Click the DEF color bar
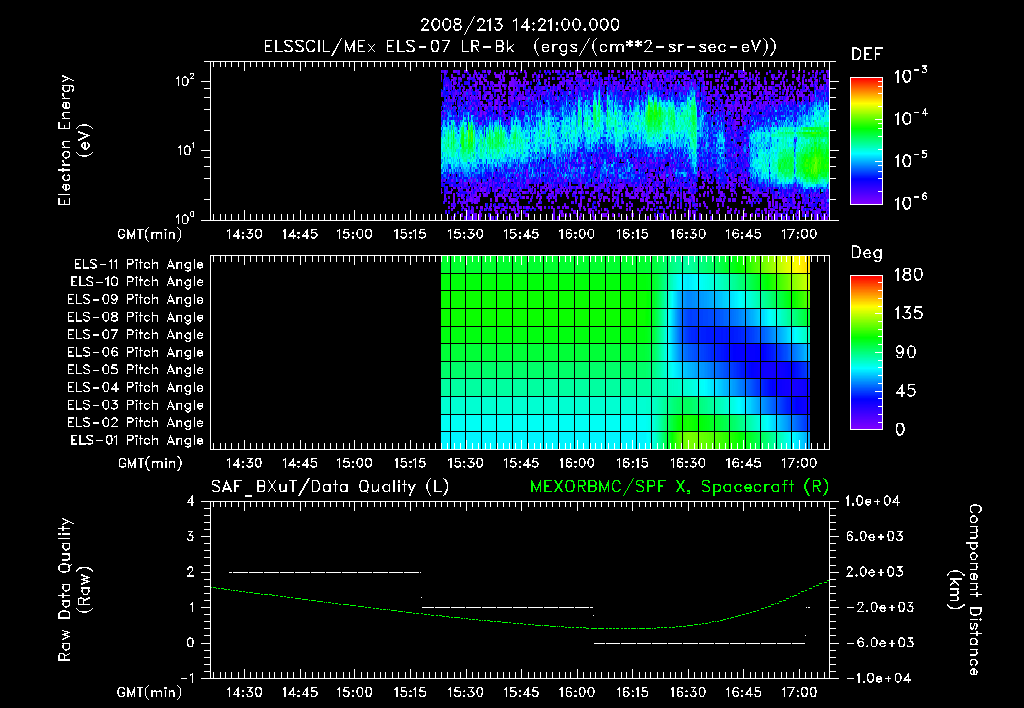The image size is (1024, 708). [867, 141]
